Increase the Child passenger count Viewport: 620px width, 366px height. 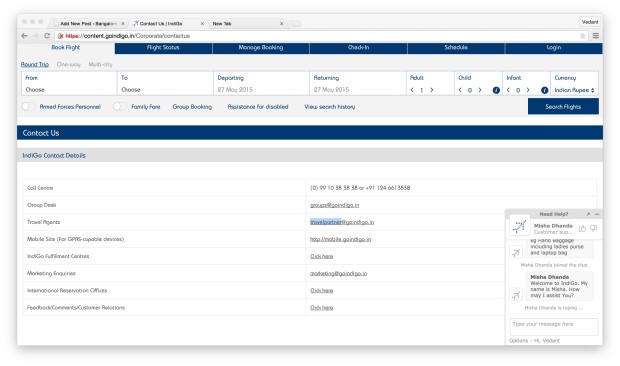click(480, 90)
